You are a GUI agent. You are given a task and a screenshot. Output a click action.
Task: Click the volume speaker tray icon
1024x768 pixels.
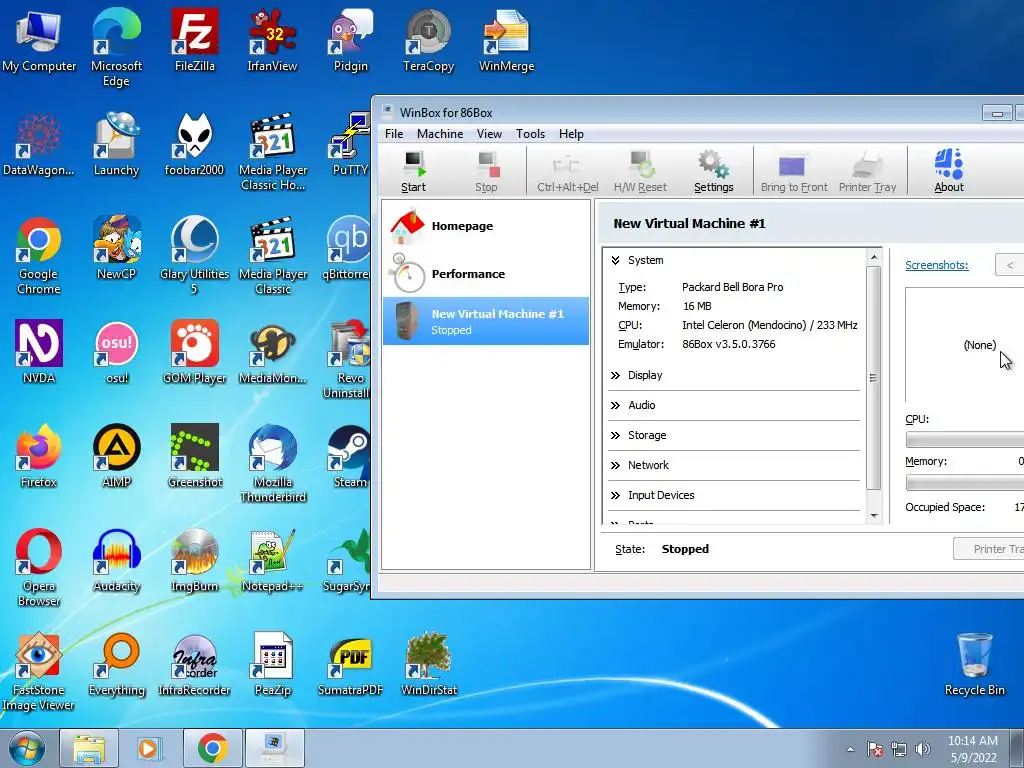point(922,749)
